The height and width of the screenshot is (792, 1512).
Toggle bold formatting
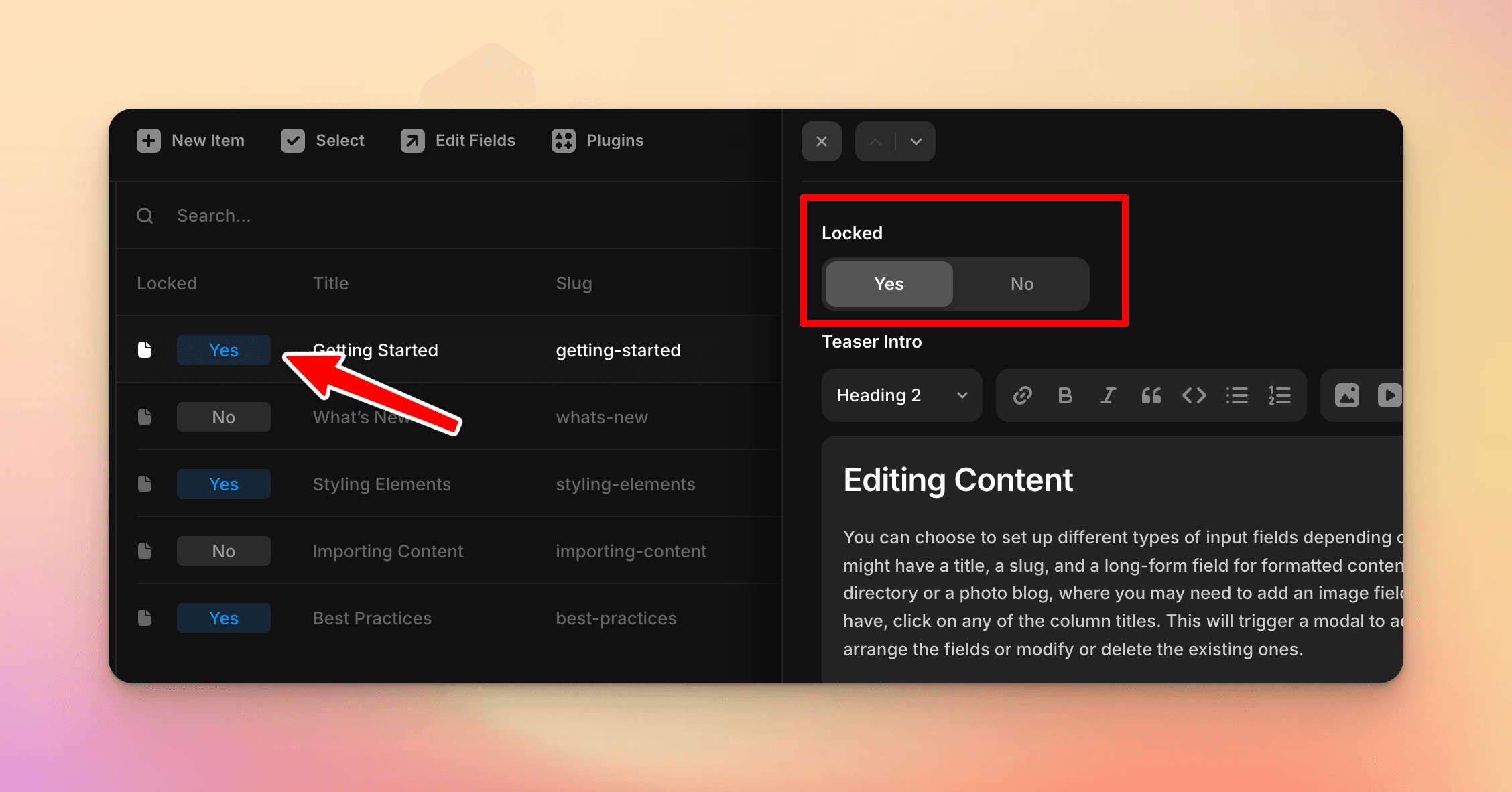pyautogui.click(x=1065, y=395)
